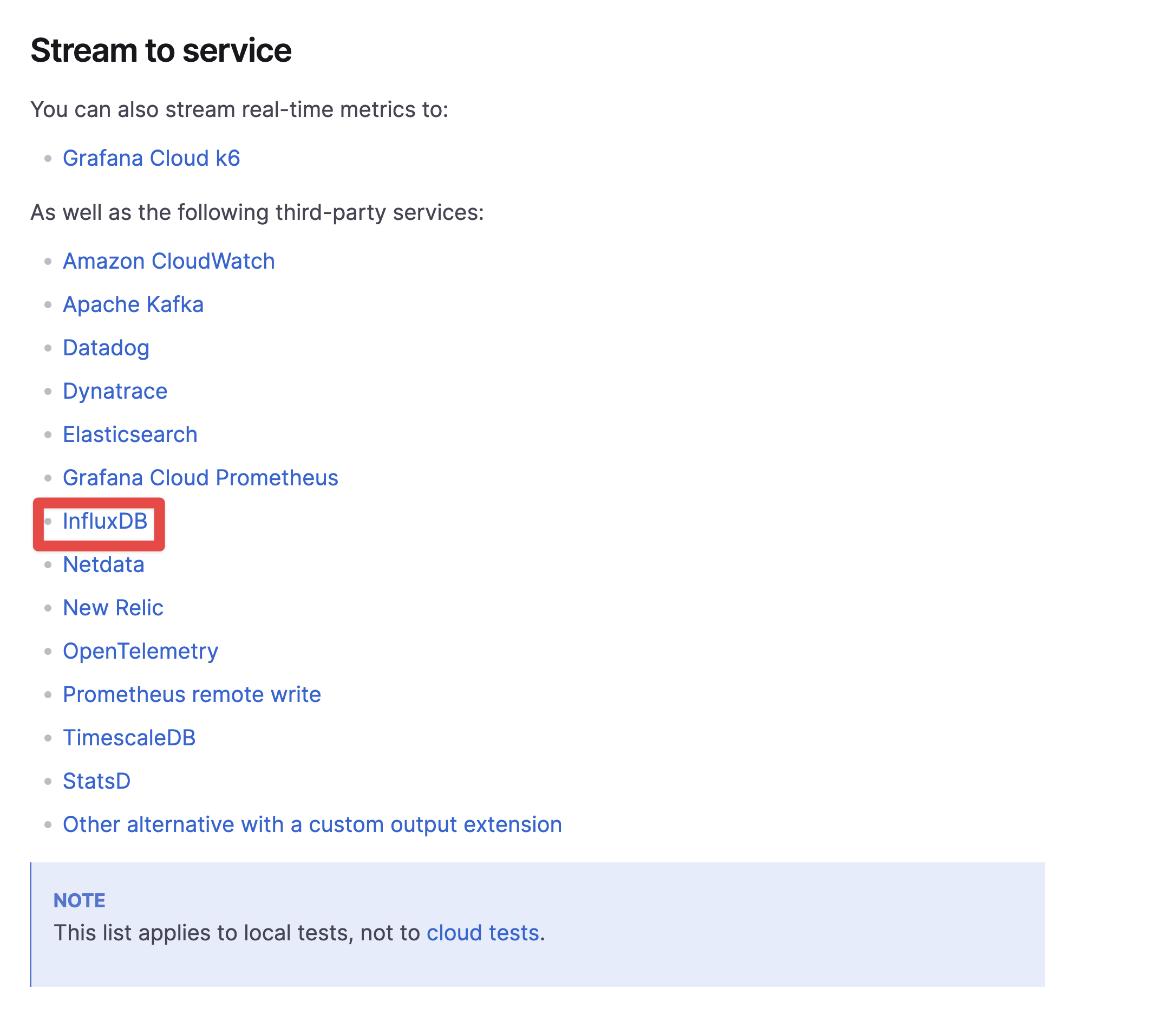
Task: Follow the cloud tests link in note
Action: coord(482,933)
